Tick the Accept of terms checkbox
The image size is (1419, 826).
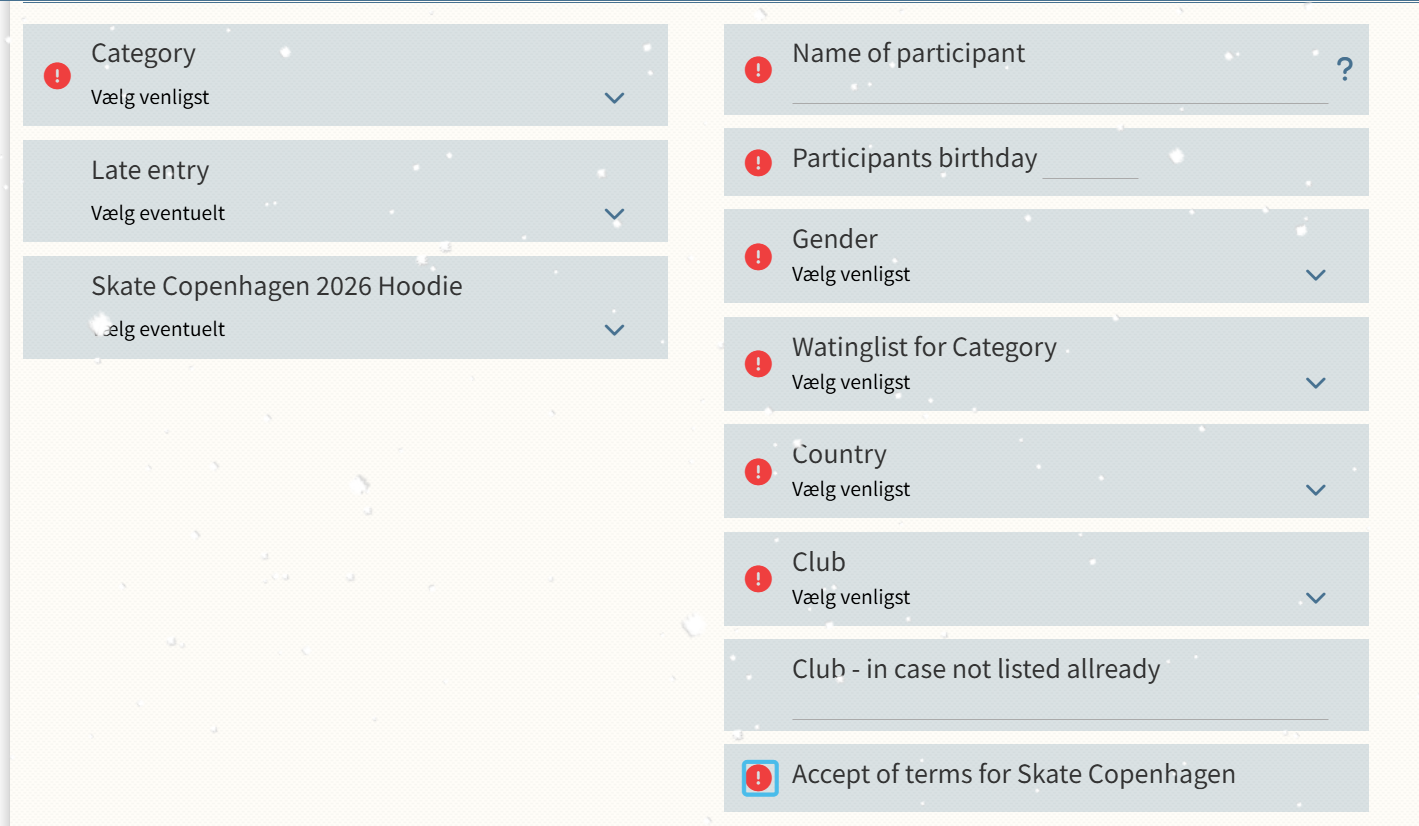coord(760,778)
